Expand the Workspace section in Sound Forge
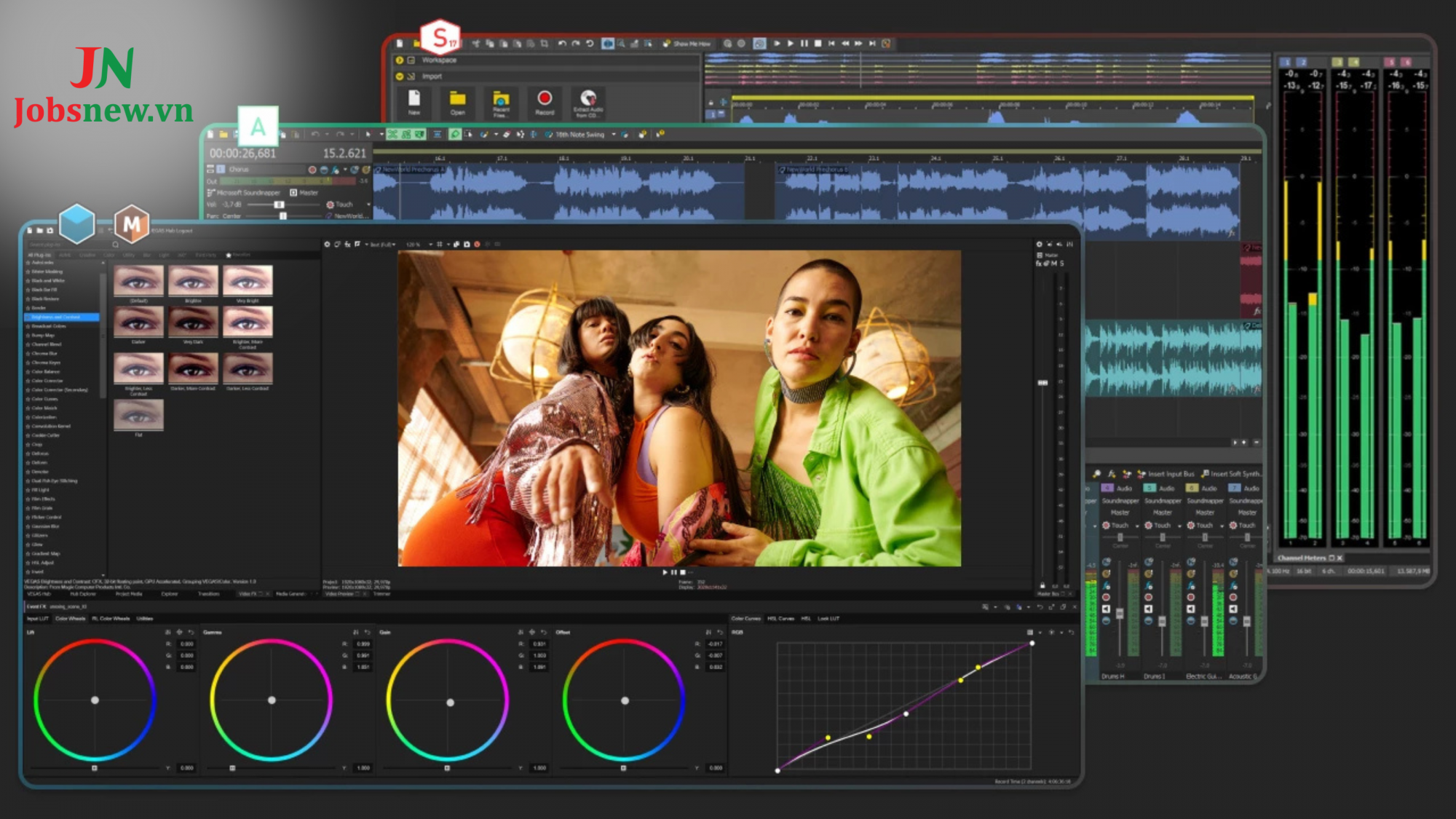Viewport: 1456px width, 819px height. click(x=400, y=60)
